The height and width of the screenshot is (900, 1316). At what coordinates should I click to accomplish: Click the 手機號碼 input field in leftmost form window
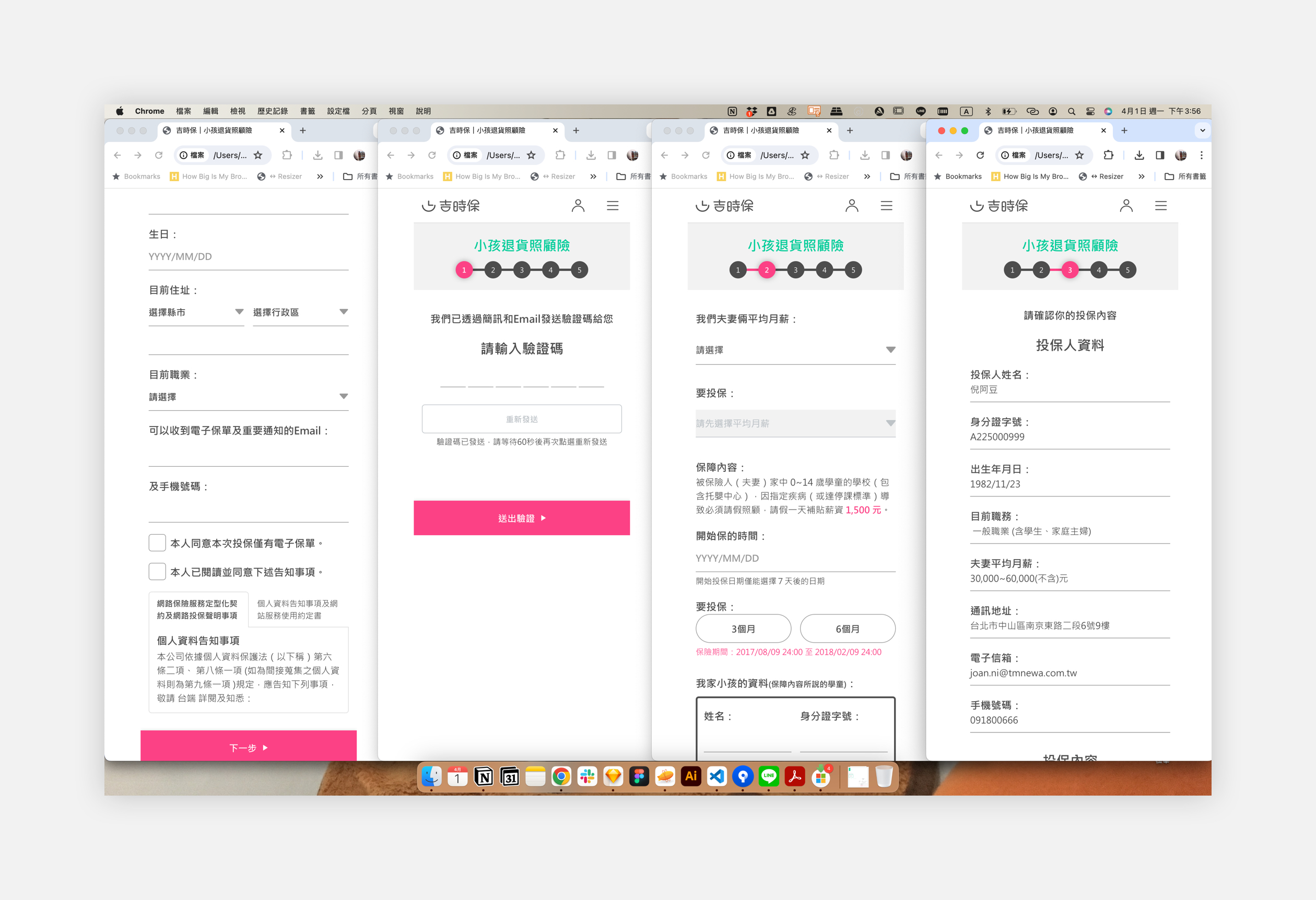pos(249,510)
